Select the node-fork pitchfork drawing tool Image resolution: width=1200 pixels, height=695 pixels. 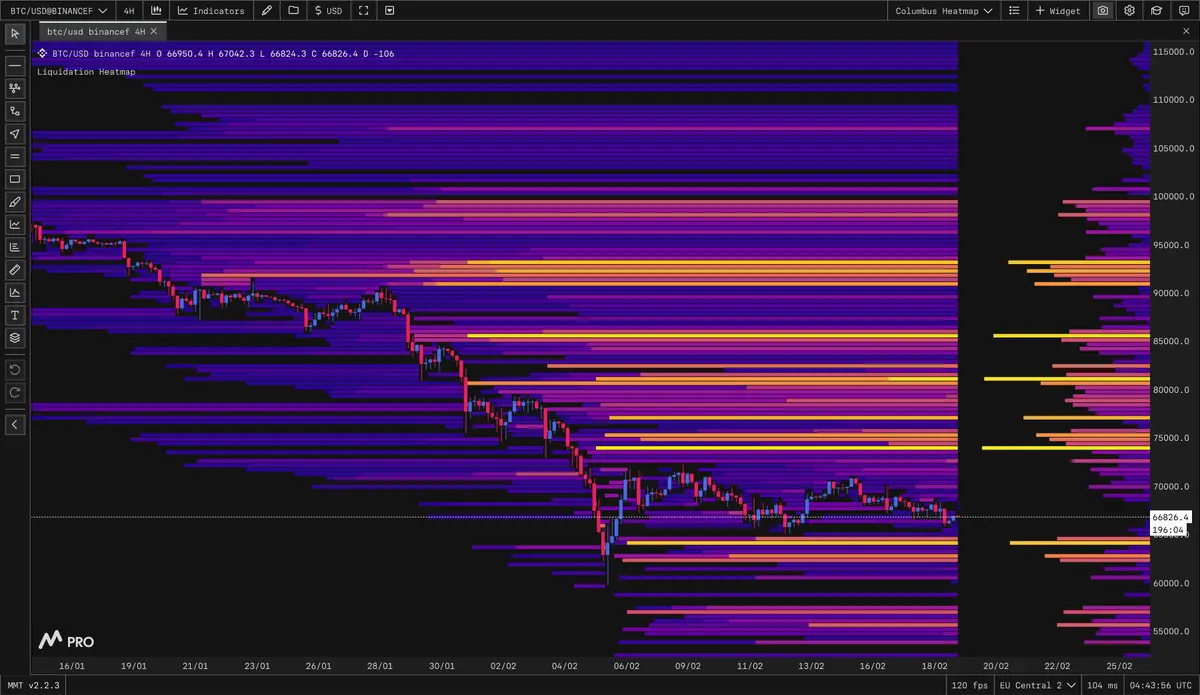pyautogui.click(x=15, y=88)
